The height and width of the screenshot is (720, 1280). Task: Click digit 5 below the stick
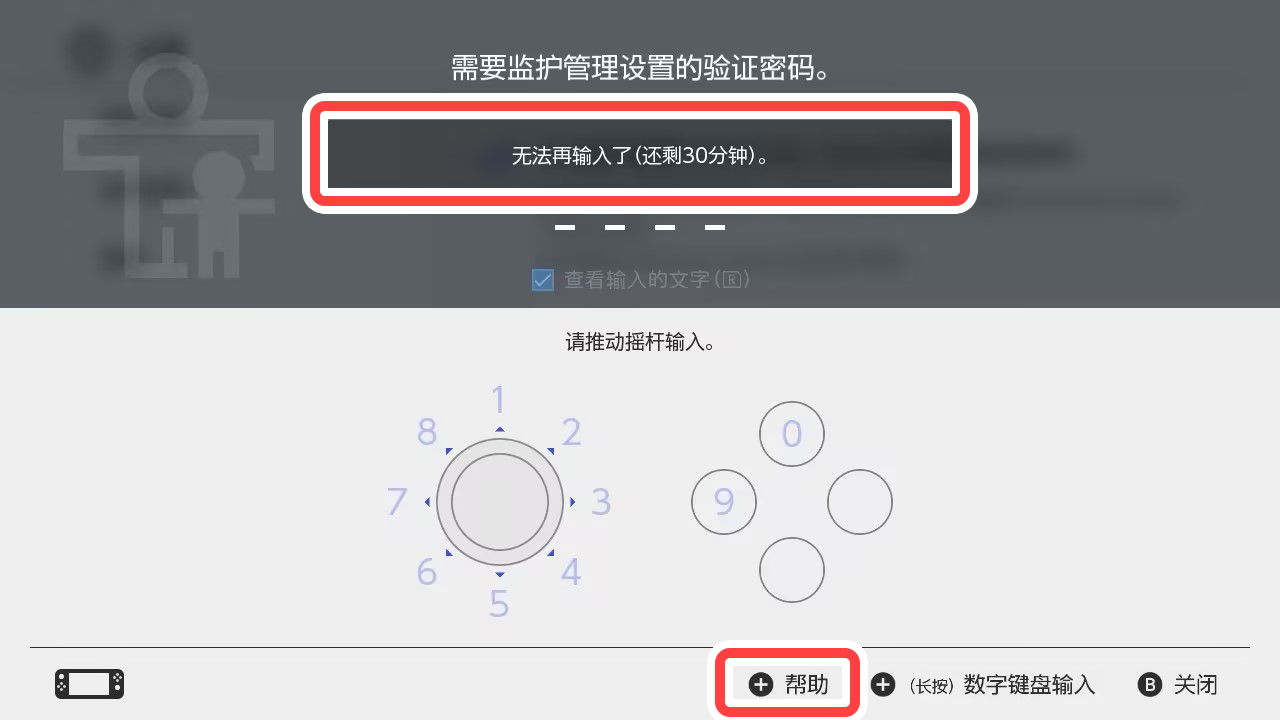499,604
